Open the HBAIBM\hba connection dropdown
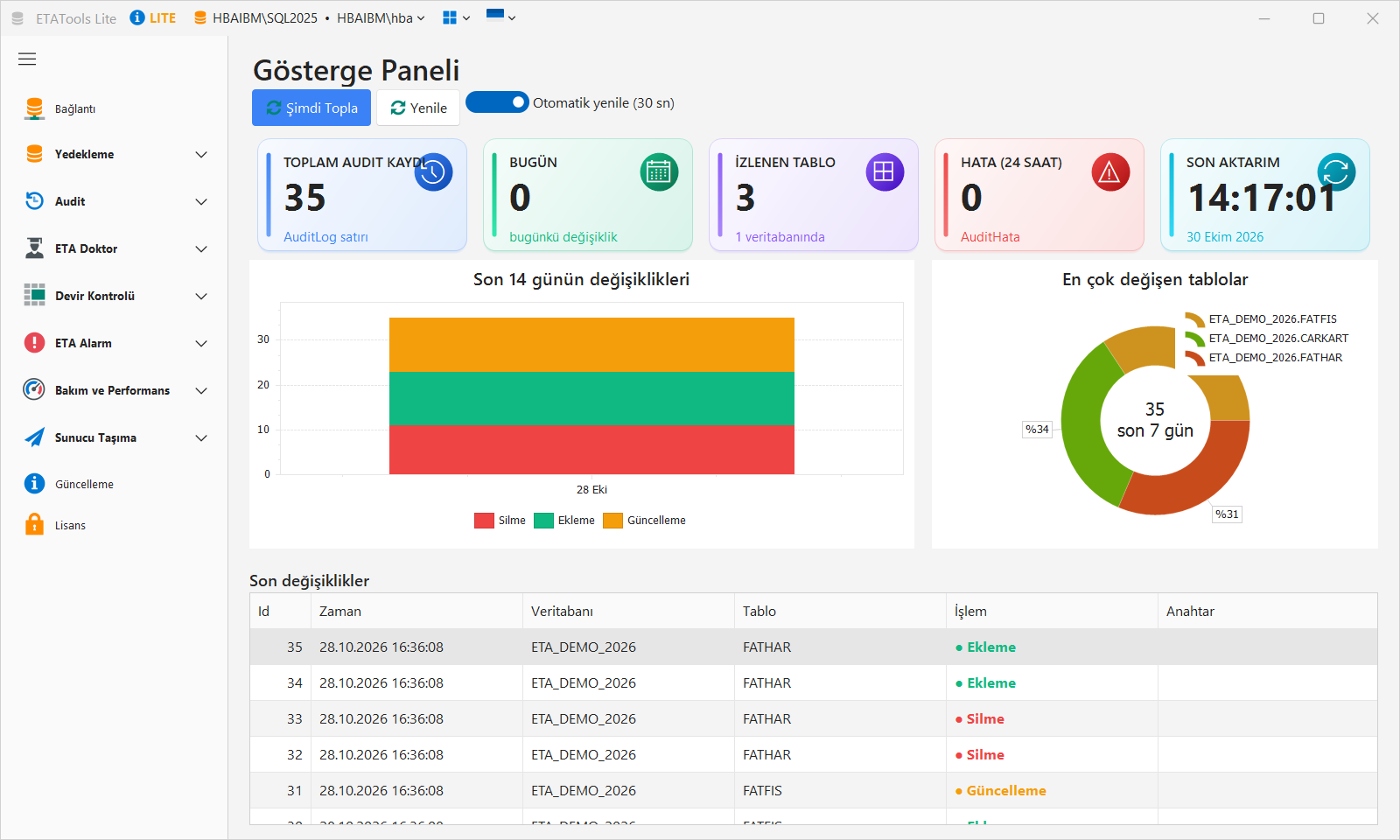 [x=381, y=17]
